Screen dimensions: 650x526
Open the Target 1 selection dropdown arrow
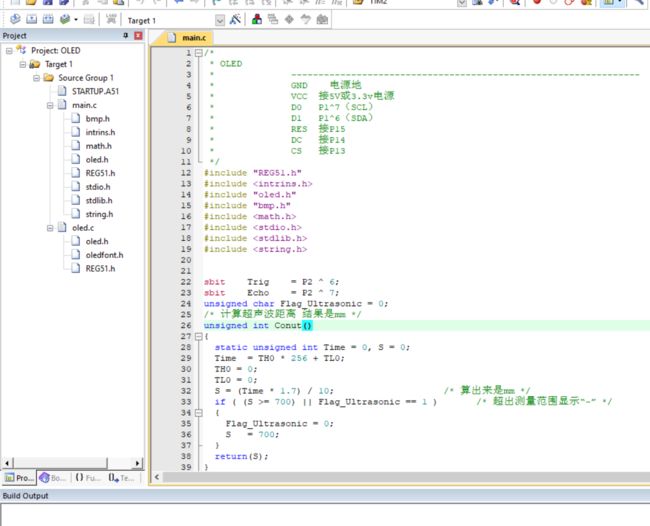pyautogui.click(x=220, y=20)
